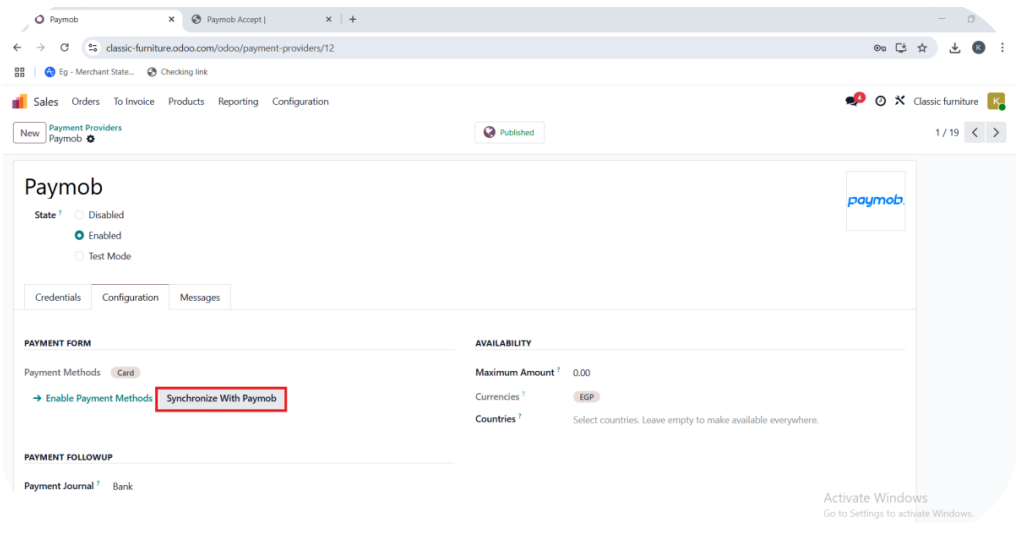Viewport: 1017px width, 534px height.
Task: Select the Test Mode state option
Action: tap(80, 256)
